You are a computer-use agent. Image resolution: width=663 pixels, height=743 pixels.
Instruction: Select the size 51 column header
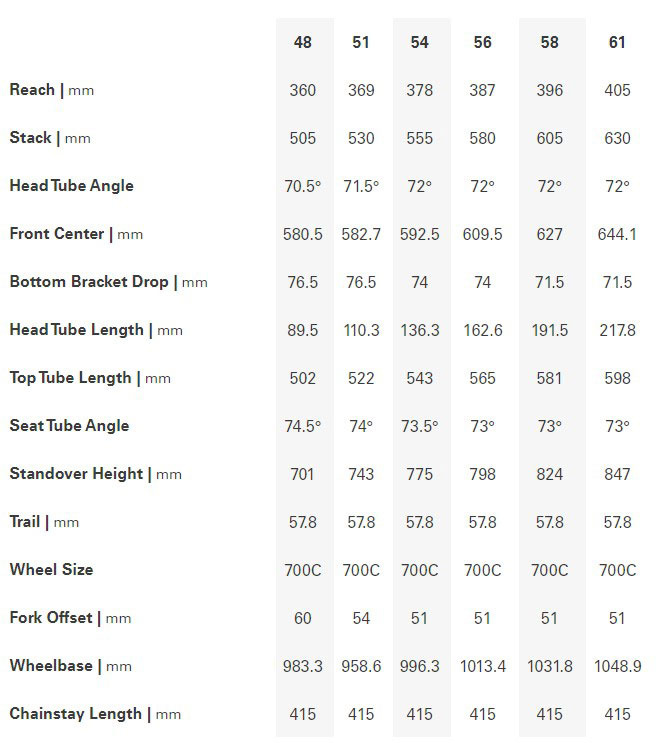click(x=361, y=42)
